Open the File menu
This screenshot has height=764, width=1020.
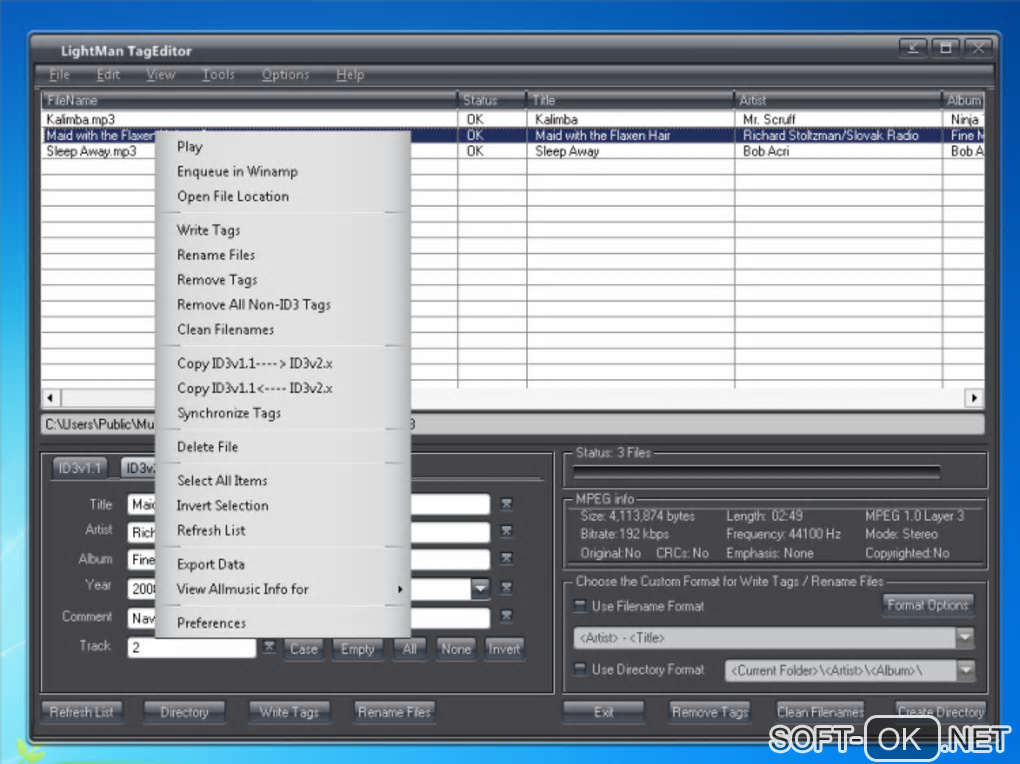(x=59, y=74)
